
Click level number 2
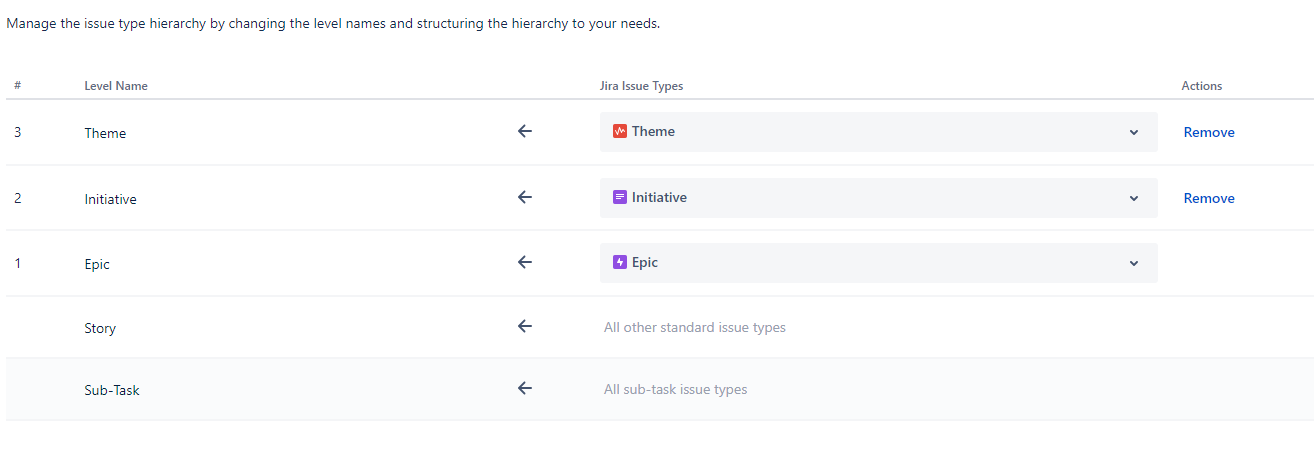pyautogui.click(x=18, y=198)
